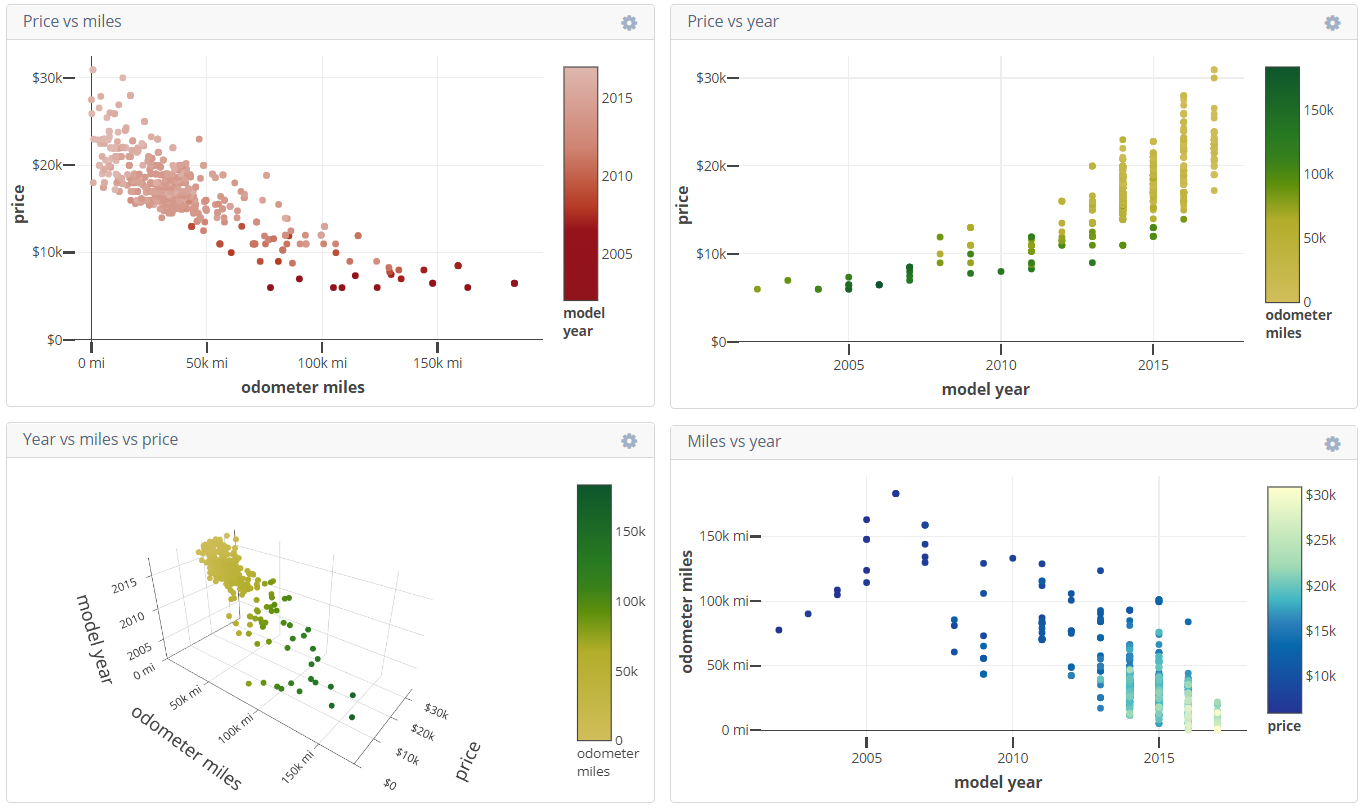The width and height of the screenshot is (1362, 810).
Task: Click '$20k' y-axis tick in Price vs miles
Action: pyautogui.click(x=46, y=165)
